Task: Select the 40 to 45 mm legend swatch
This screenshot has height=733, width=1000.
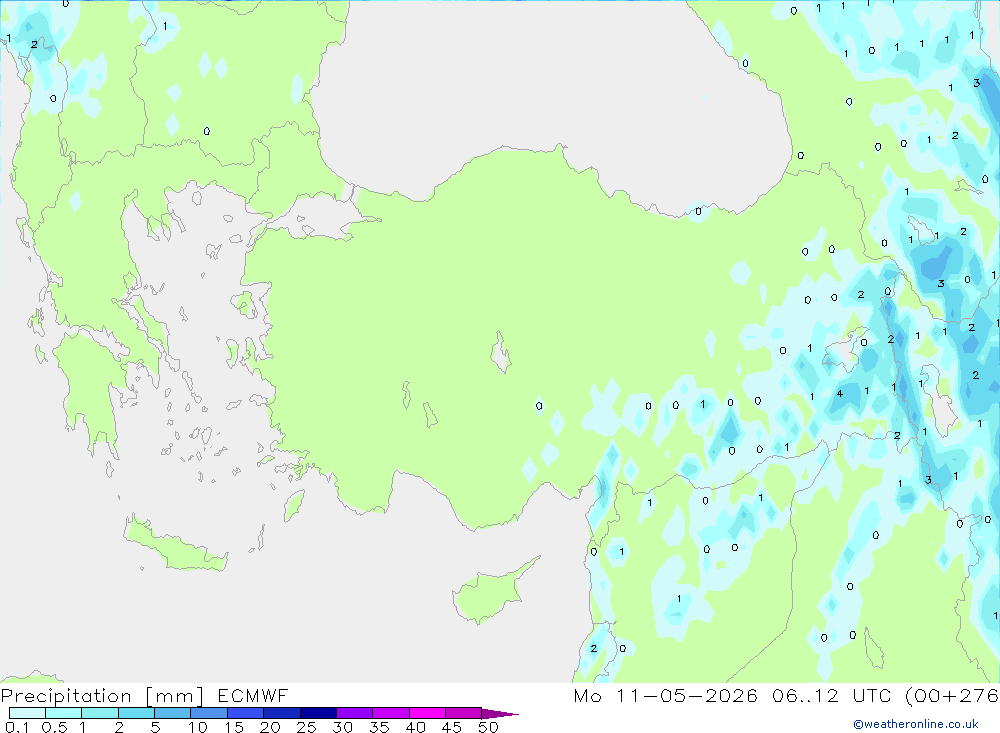Action: coord(427,713)
